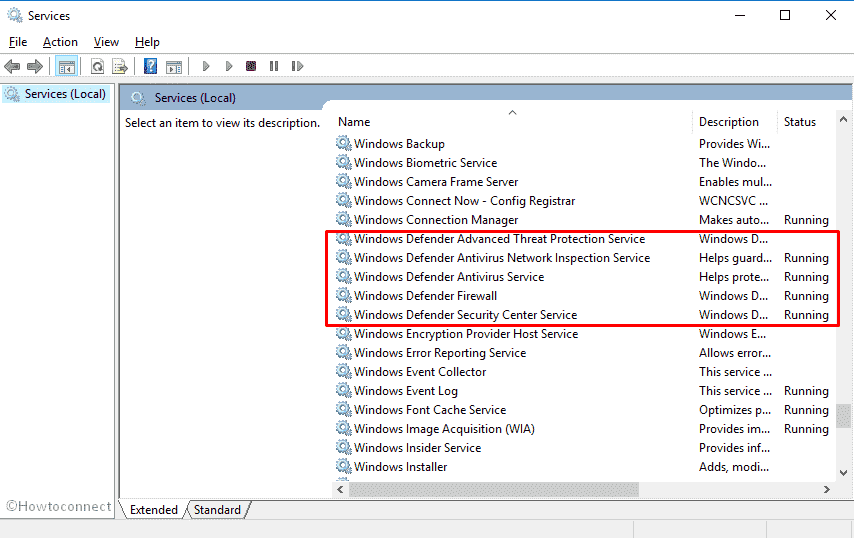Click the Start Service play icon
The image size is (854, 538).
point(206,66)
